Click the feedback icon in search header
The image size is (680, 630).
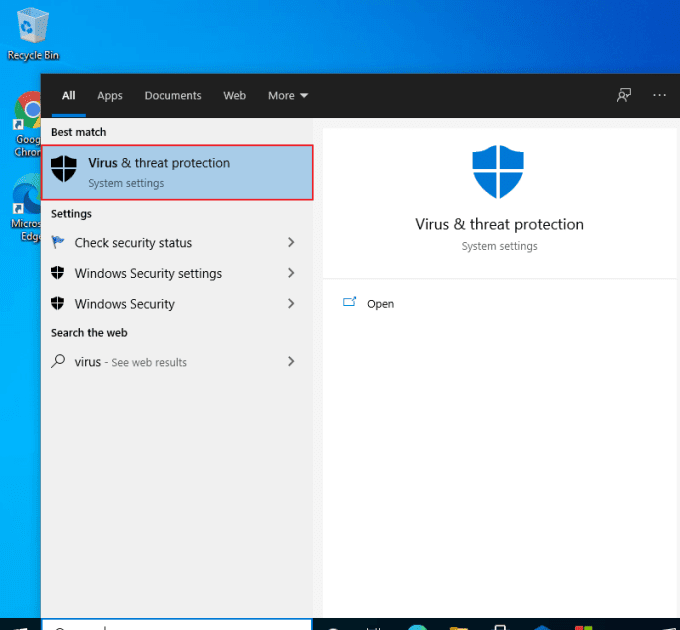624,95
